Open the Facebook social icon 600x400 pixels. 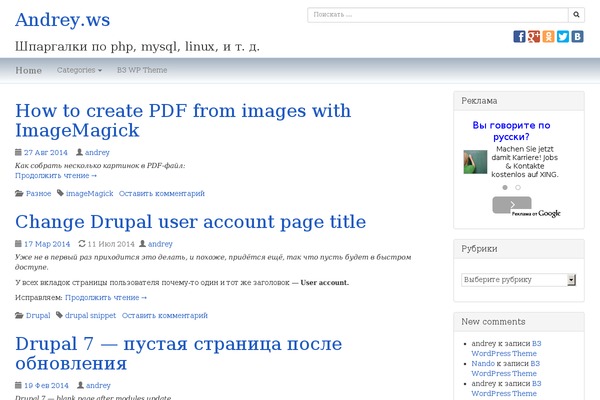pyautogui.click(x=519, y=37)
